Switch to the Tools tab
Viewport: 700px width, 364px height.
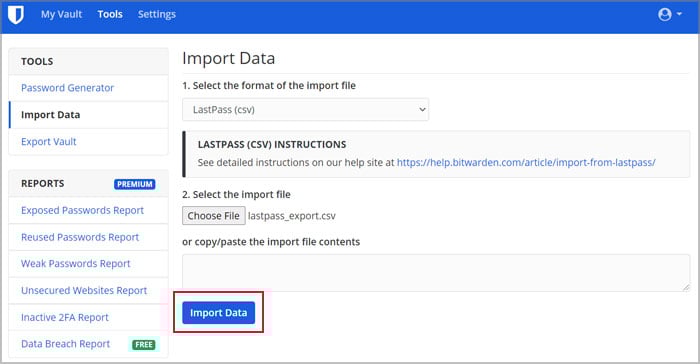coord(110,14)
